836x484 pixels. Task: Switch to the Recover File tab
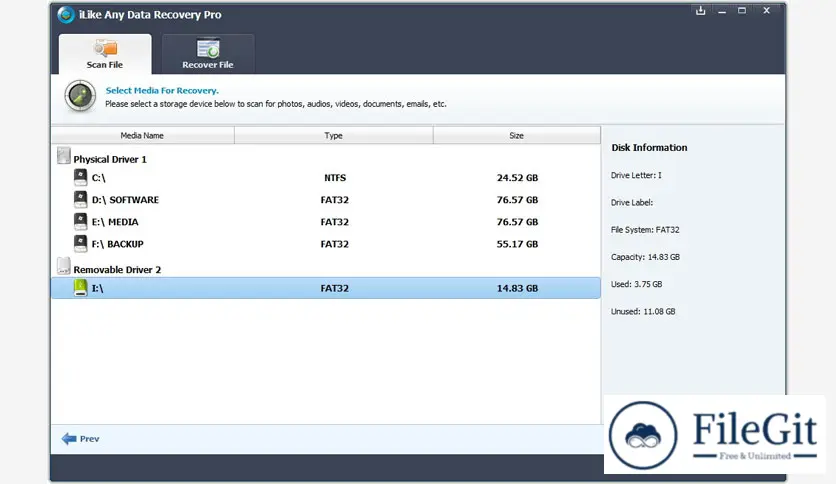coord(208,54)
